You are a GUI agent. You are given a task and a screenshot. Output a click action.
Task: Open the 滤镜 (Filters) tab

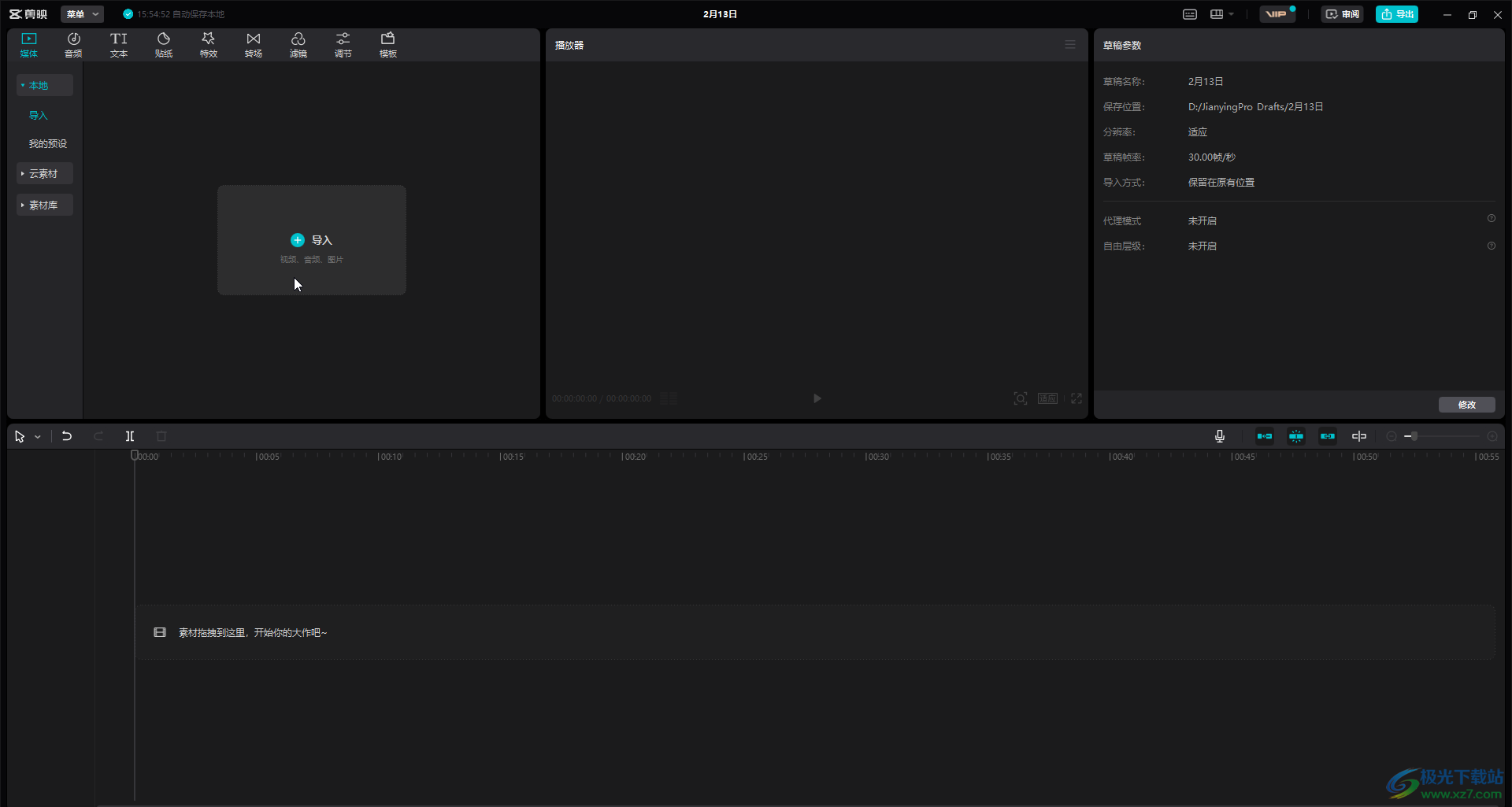point(298,45)
